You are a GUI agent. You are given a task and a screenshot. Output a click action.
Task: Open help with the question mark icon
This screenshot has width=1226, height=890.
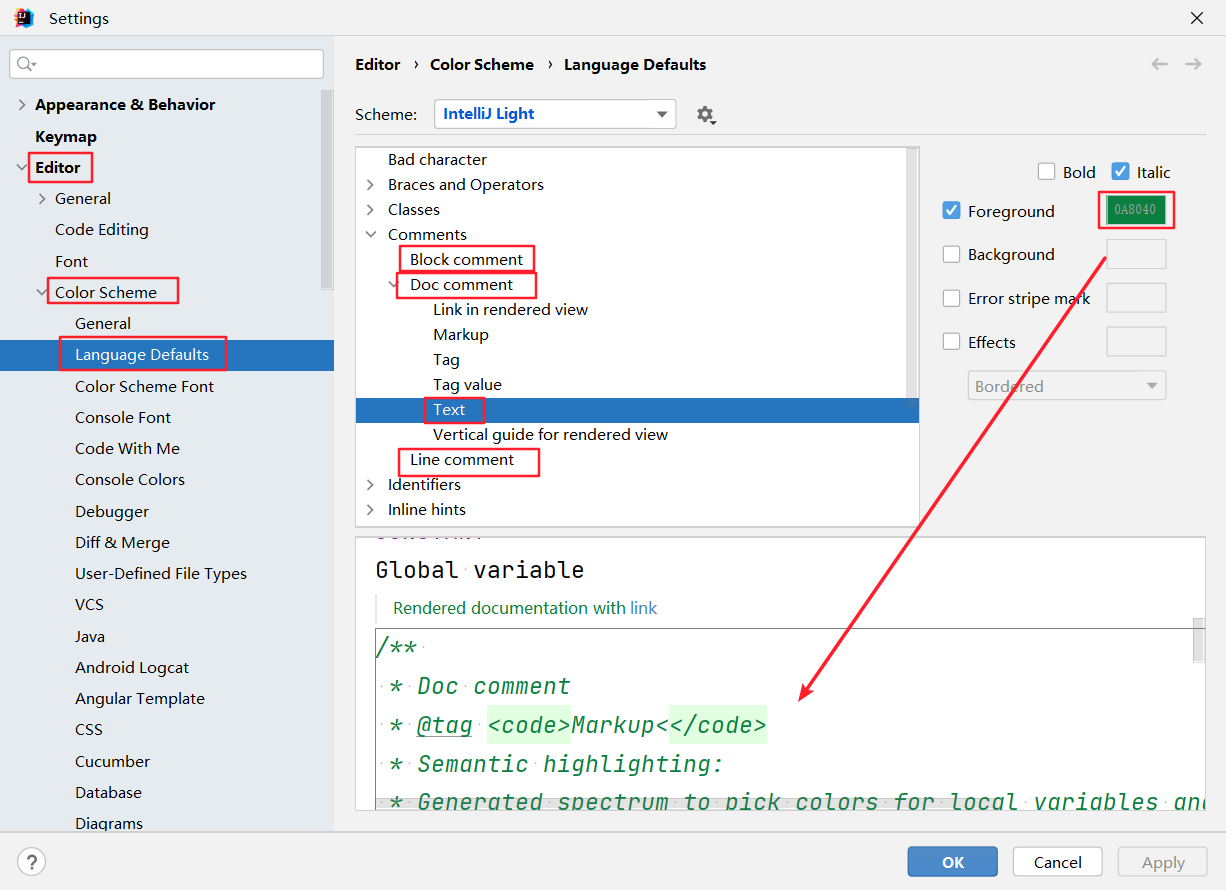(x=31, y=861)
